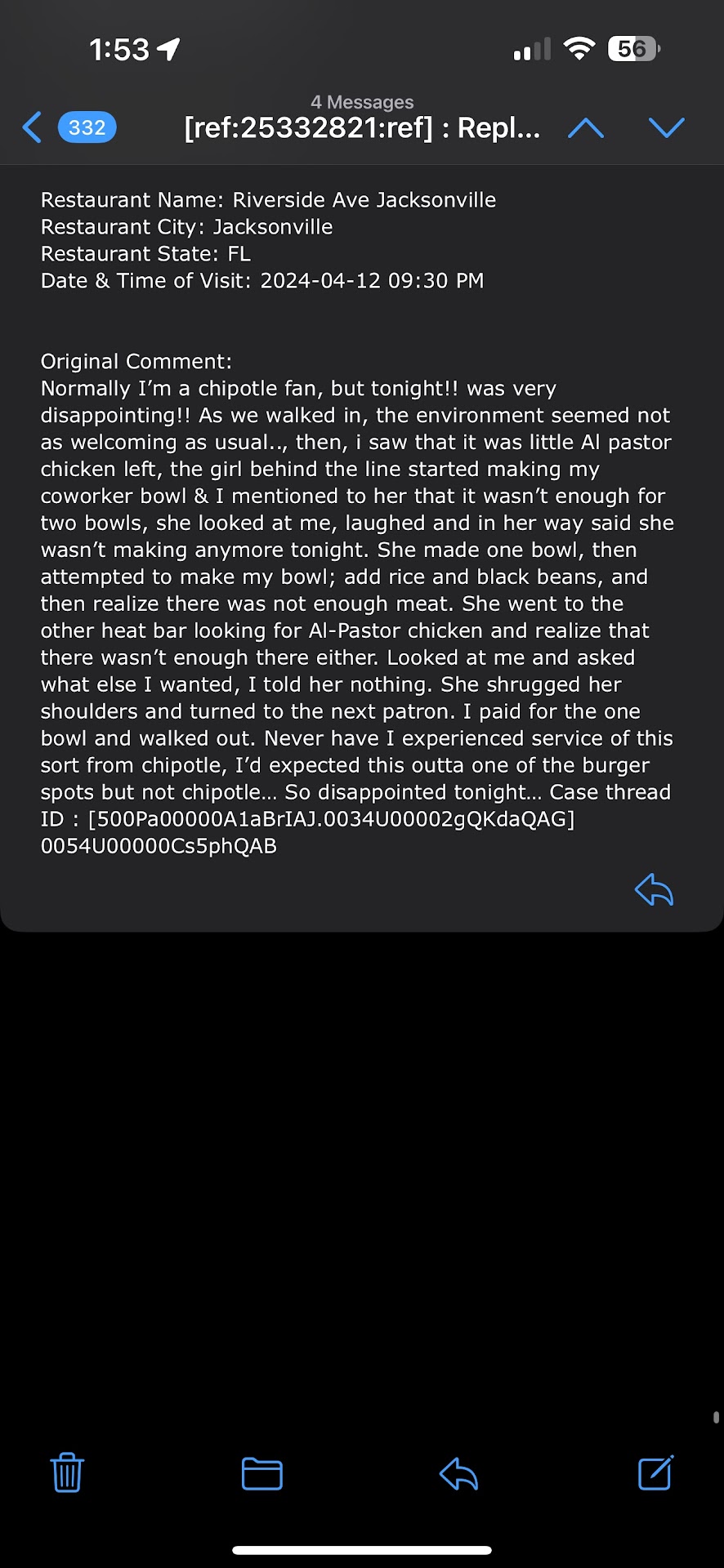Tap the subject line starting with [ref:25332821:ref]
This screenshot has width=724, height=1568.
tap(362, 128)
